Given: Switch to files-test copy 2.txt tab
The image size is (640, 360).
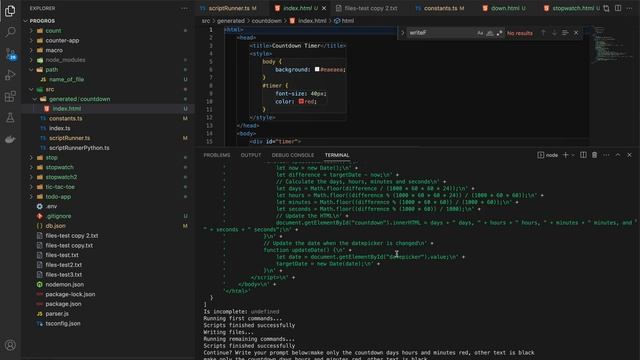Looking at the screenshot, I should (371, 8).
